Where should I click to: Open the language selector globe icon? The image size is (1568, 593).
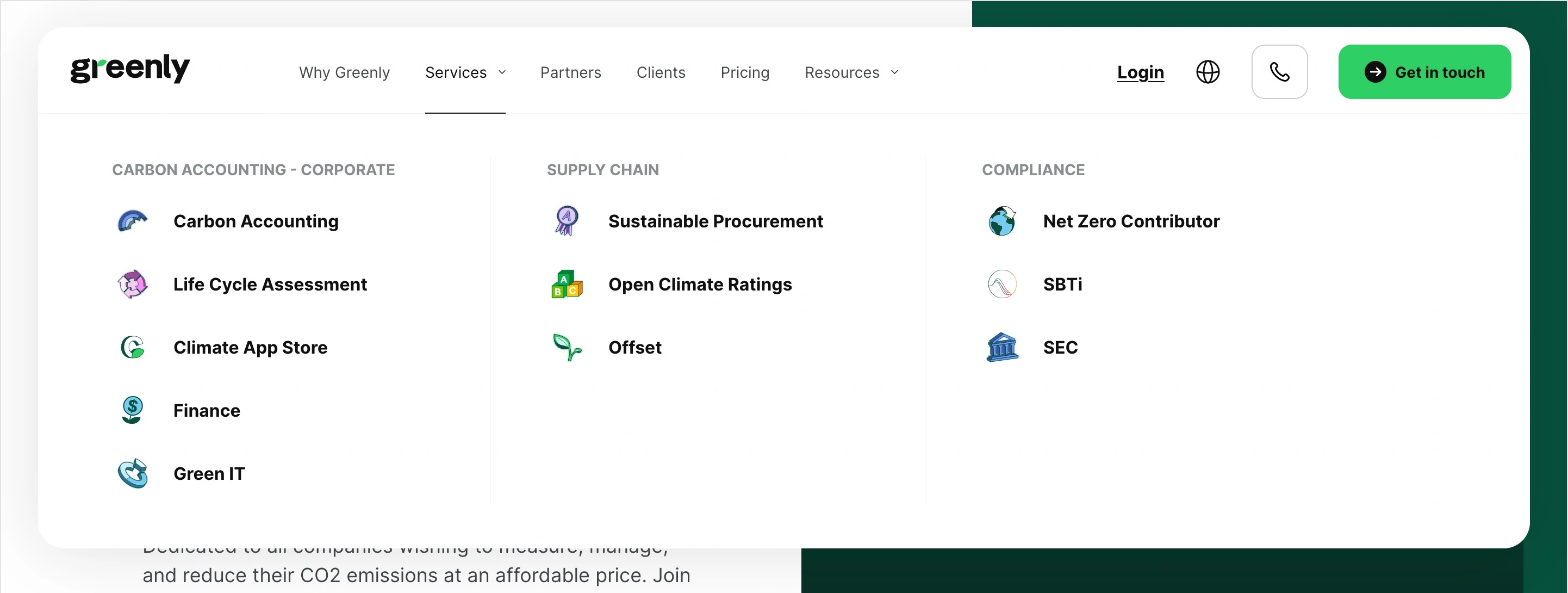1208,72
